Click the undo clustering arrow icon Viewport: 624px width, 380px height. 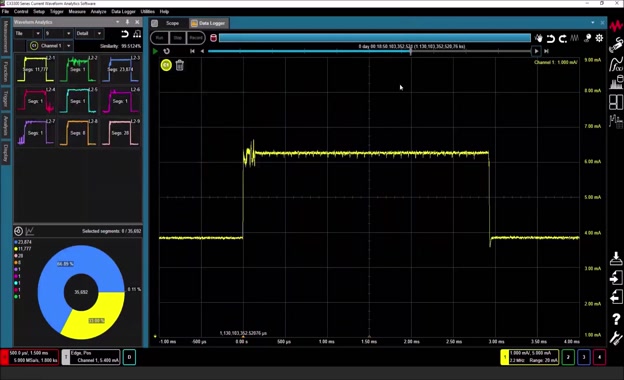pyautogui.click(x=125, y=34)
